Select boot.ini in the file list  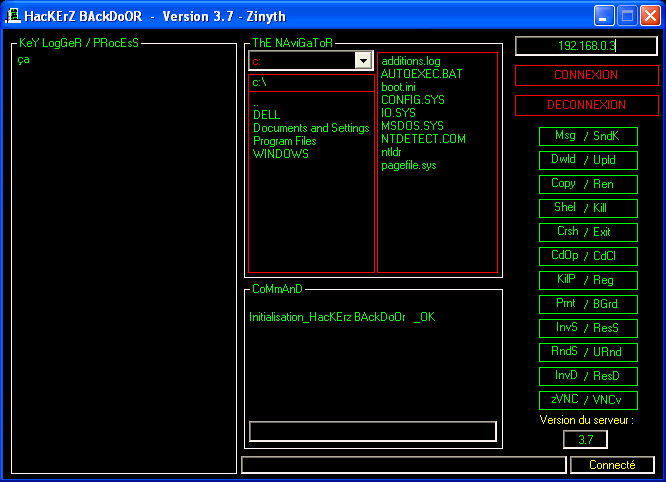[399, 87]
